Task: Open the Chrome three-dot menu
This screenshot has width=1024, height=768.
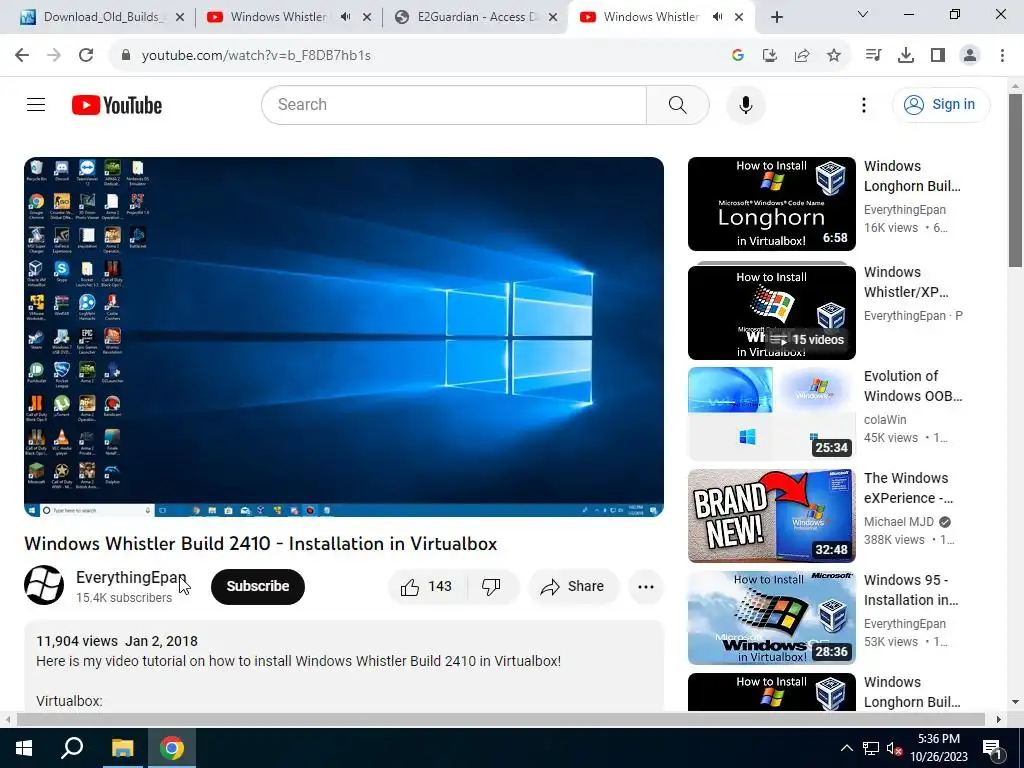Action: pos(1002,55)
